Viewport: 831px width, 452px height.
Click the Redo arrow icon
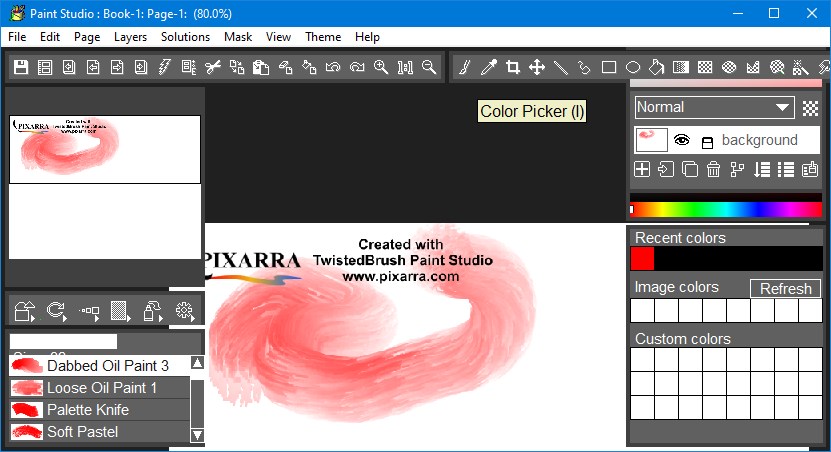[357, 67]
